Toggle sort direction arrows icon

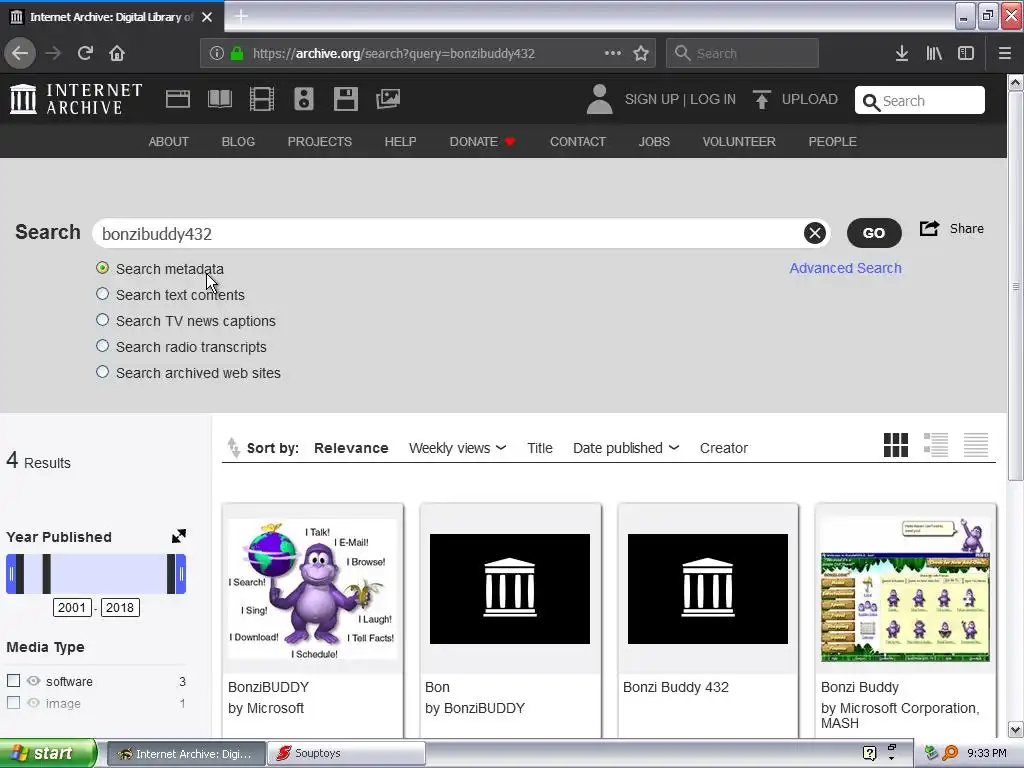pyautogui.click(x=233, y=447)
